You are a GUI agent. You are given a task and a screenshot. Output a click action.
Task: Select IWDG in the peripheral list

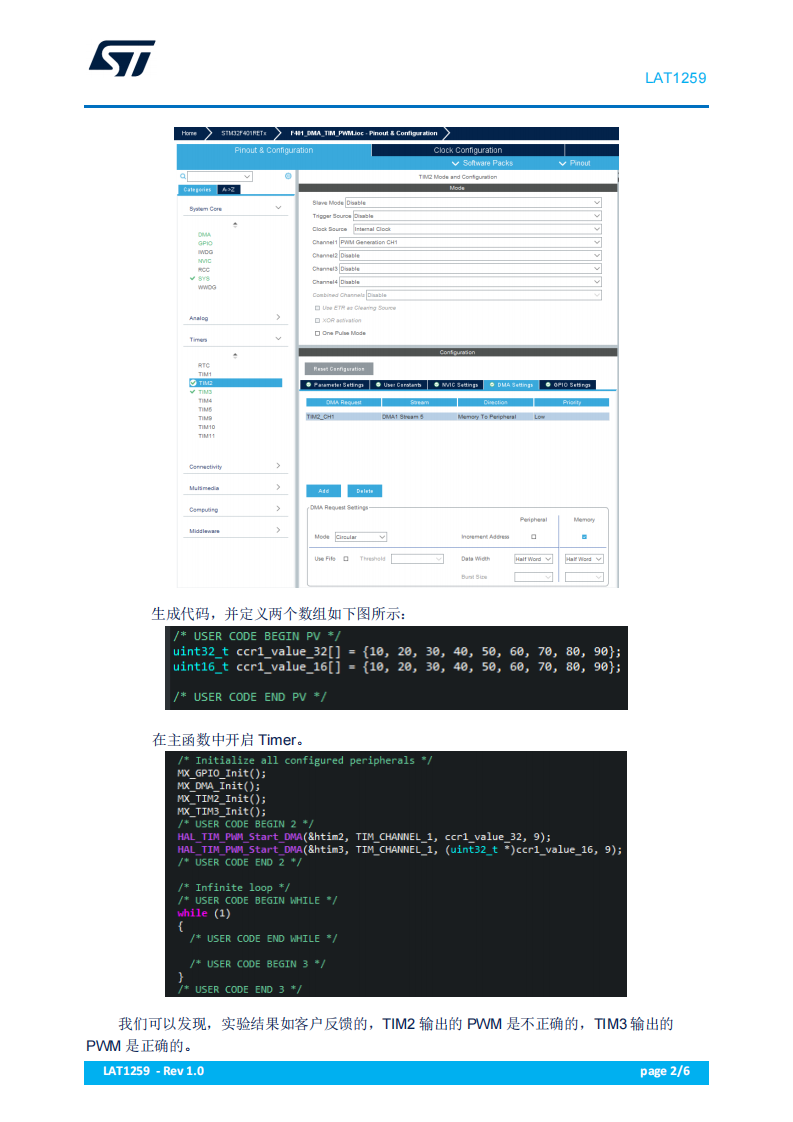tap(205, 252)
